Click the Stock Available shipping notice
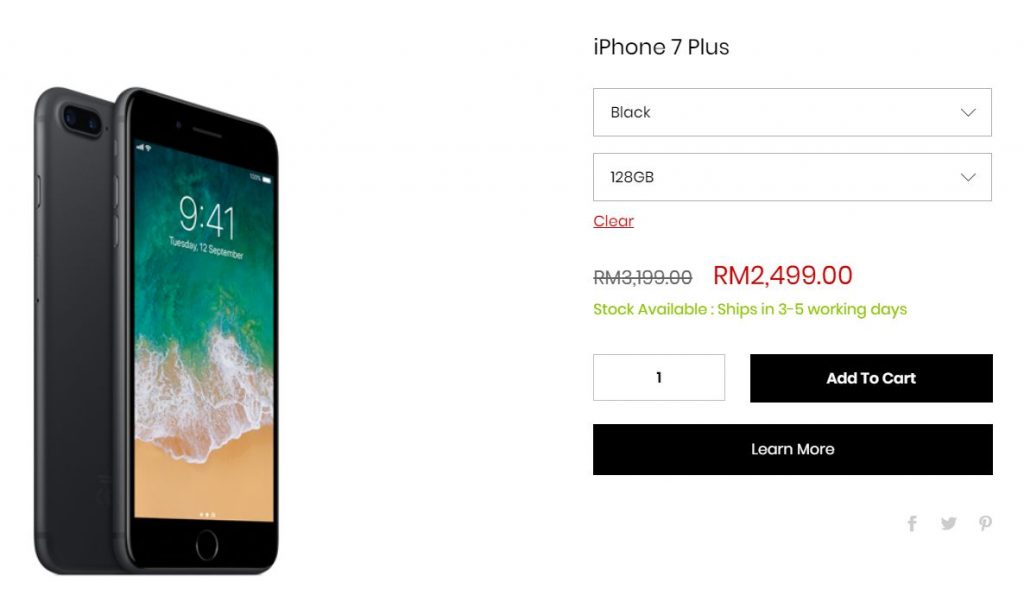Screen dimensions: 1024x615 pos(750,309)
